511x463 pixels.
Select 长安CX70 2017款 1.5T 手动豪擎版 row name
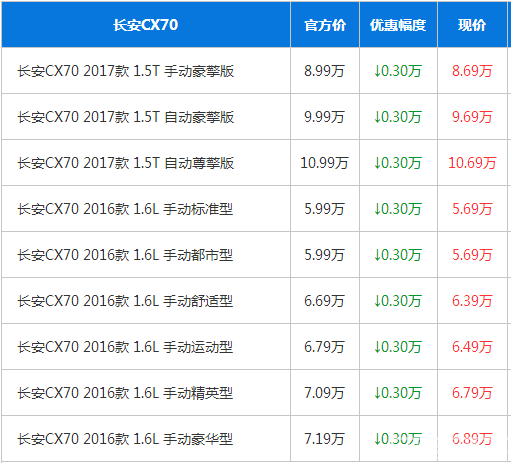[126, 71]
